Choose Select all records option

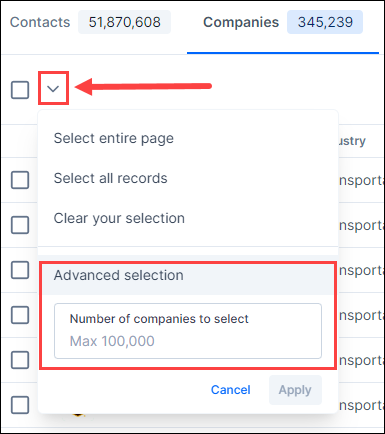pos(110,178)
